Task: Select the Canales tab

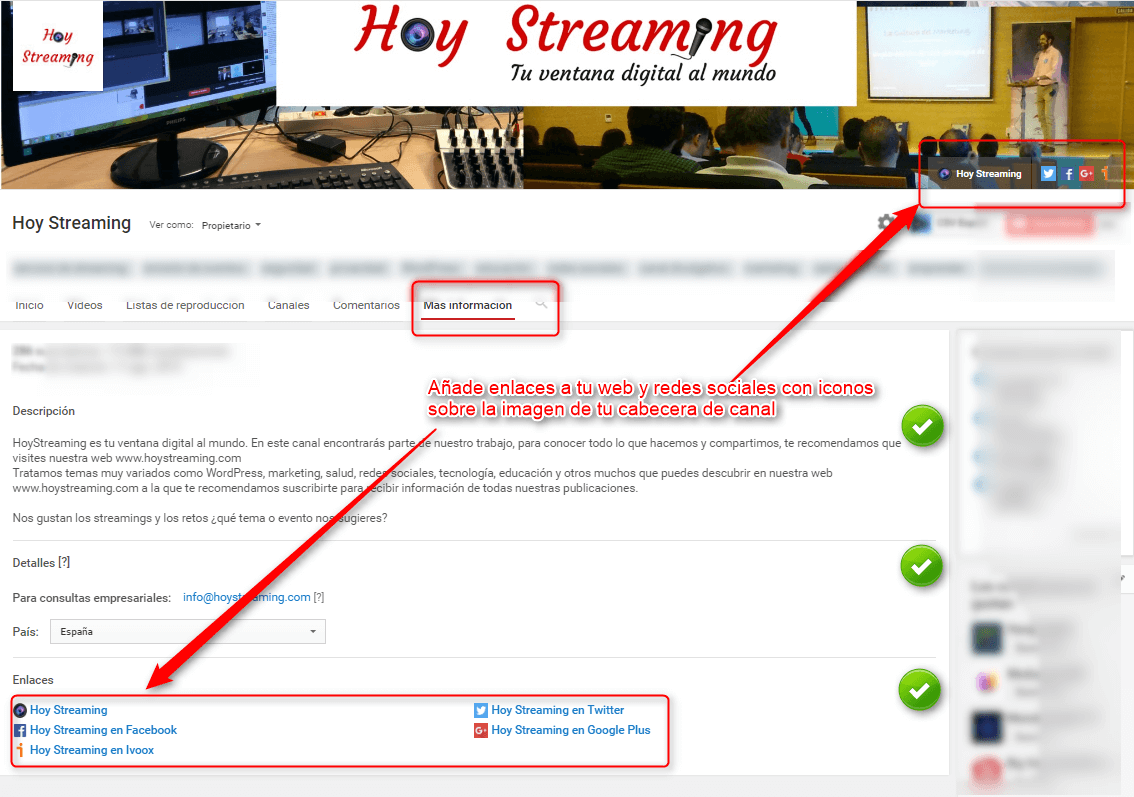Action: (289, 305)
